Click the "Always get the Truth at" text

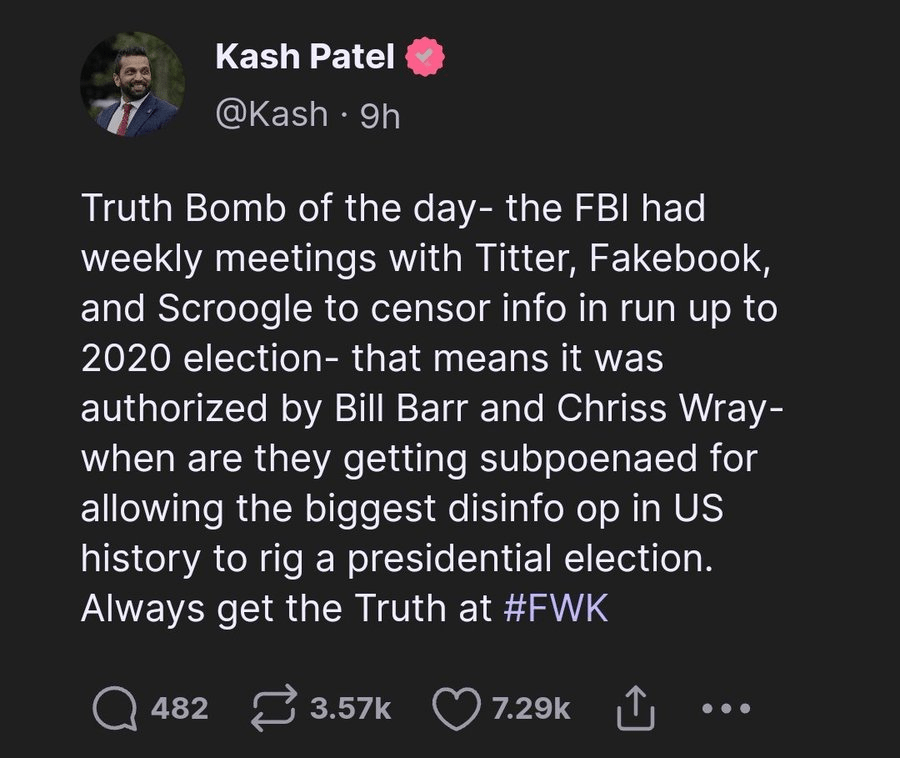pyautogui.click(x=287, y=607)
